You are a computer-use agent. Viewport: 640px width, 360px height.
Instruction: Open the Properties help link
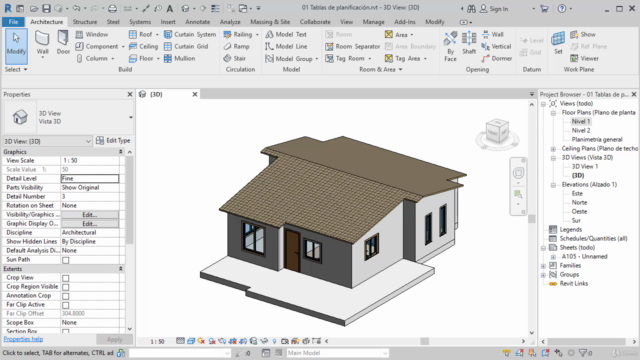(23, 339)
